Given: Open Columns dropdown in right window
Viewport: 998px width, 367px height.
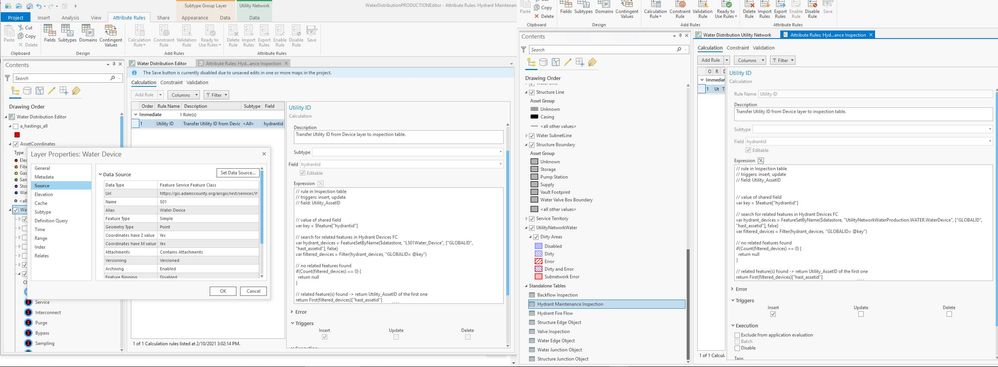Looking at the screenshot, I should point(750,60).
